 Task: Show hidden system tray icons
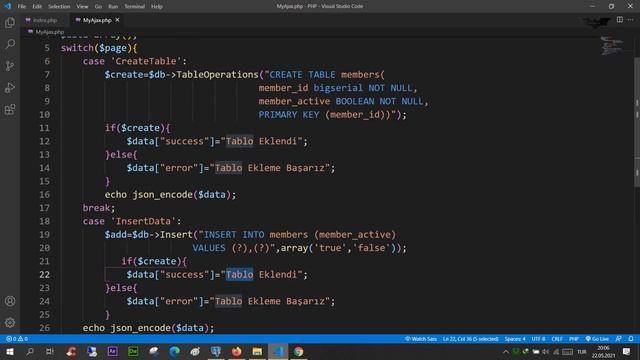(506, 351)
